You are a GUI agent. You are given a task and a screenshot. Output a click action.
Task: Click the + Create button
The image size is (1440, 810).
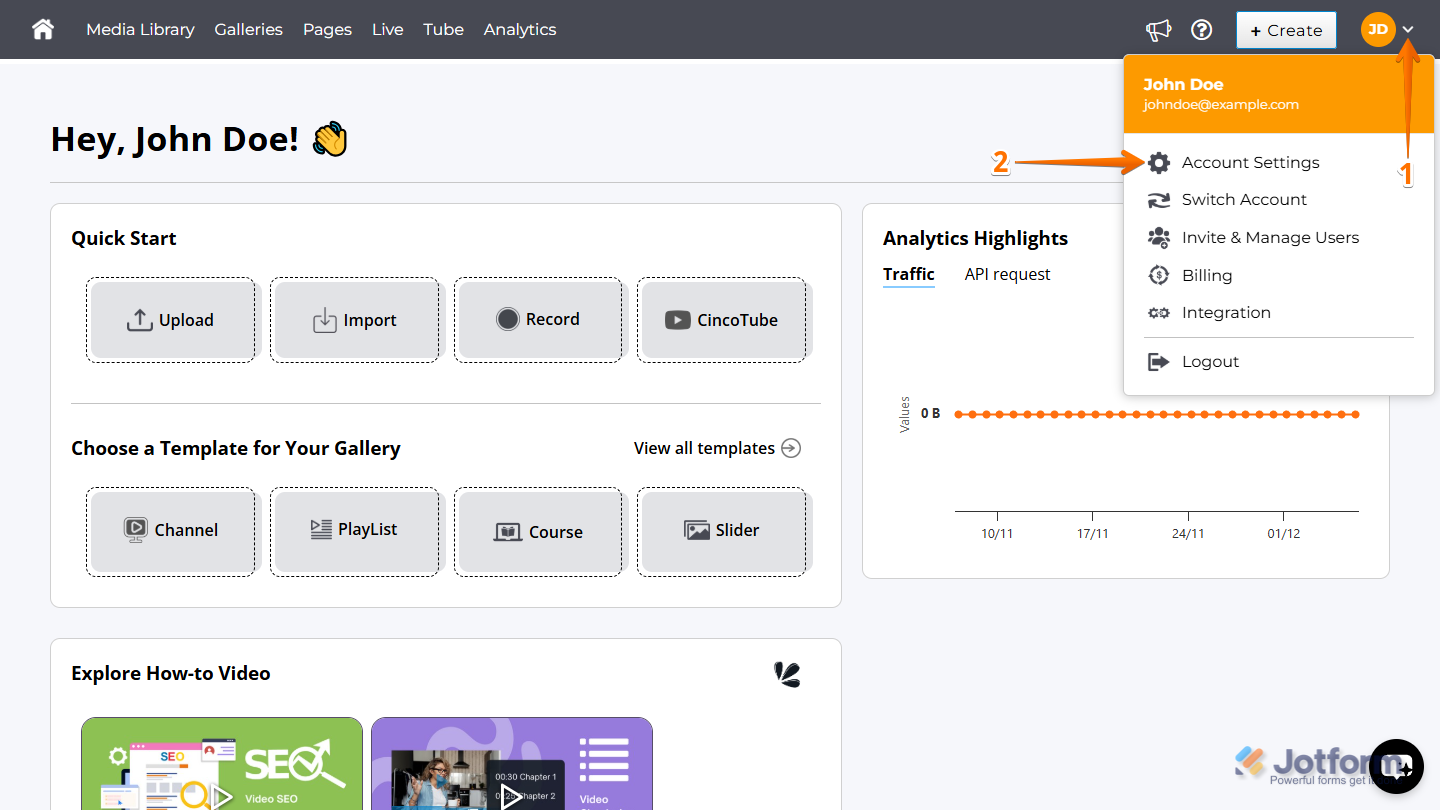click(x=1286, y=29)
